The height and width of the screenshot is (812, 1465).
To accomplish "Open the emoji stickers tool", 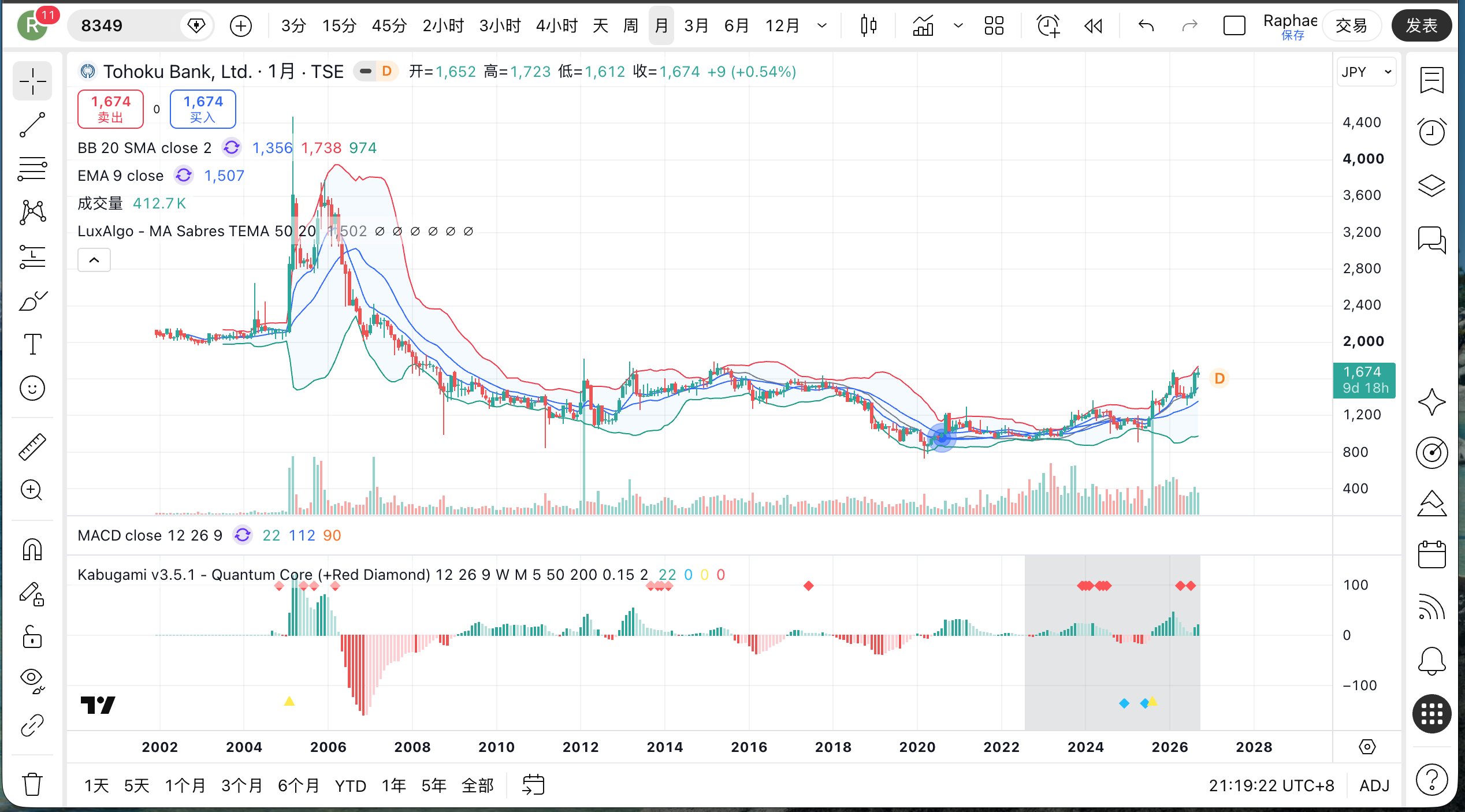I will pos(32,388).
